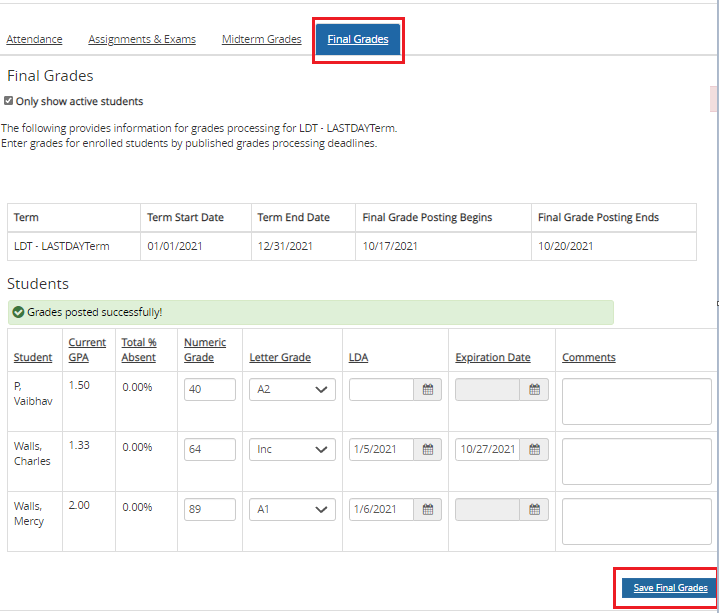This screenshot has width=719, height=613.
Task: Sort table by Student column header
Action: coord(33,358)
